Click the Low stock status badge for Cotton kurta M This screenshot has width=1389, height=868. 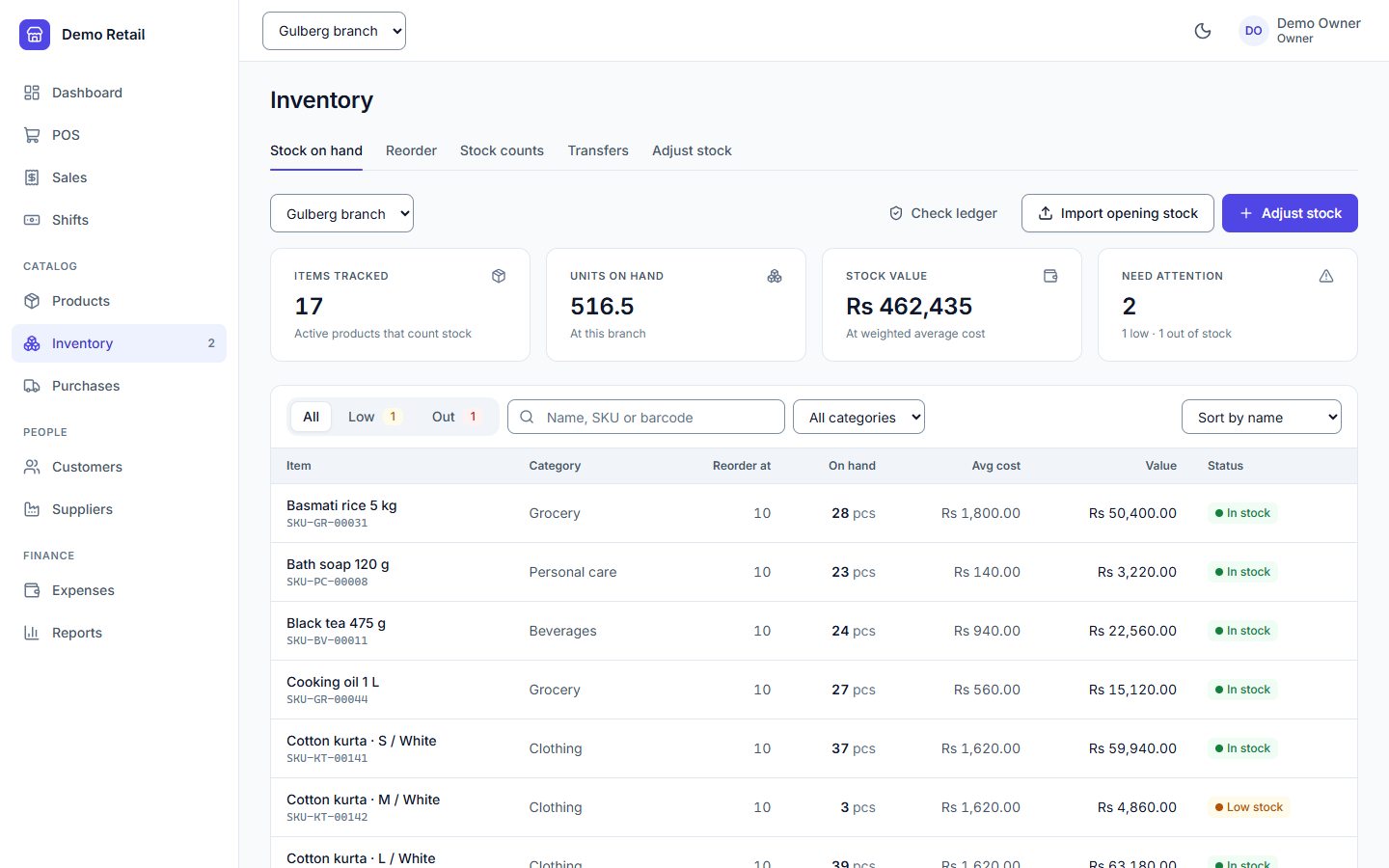coord(1248,807)
